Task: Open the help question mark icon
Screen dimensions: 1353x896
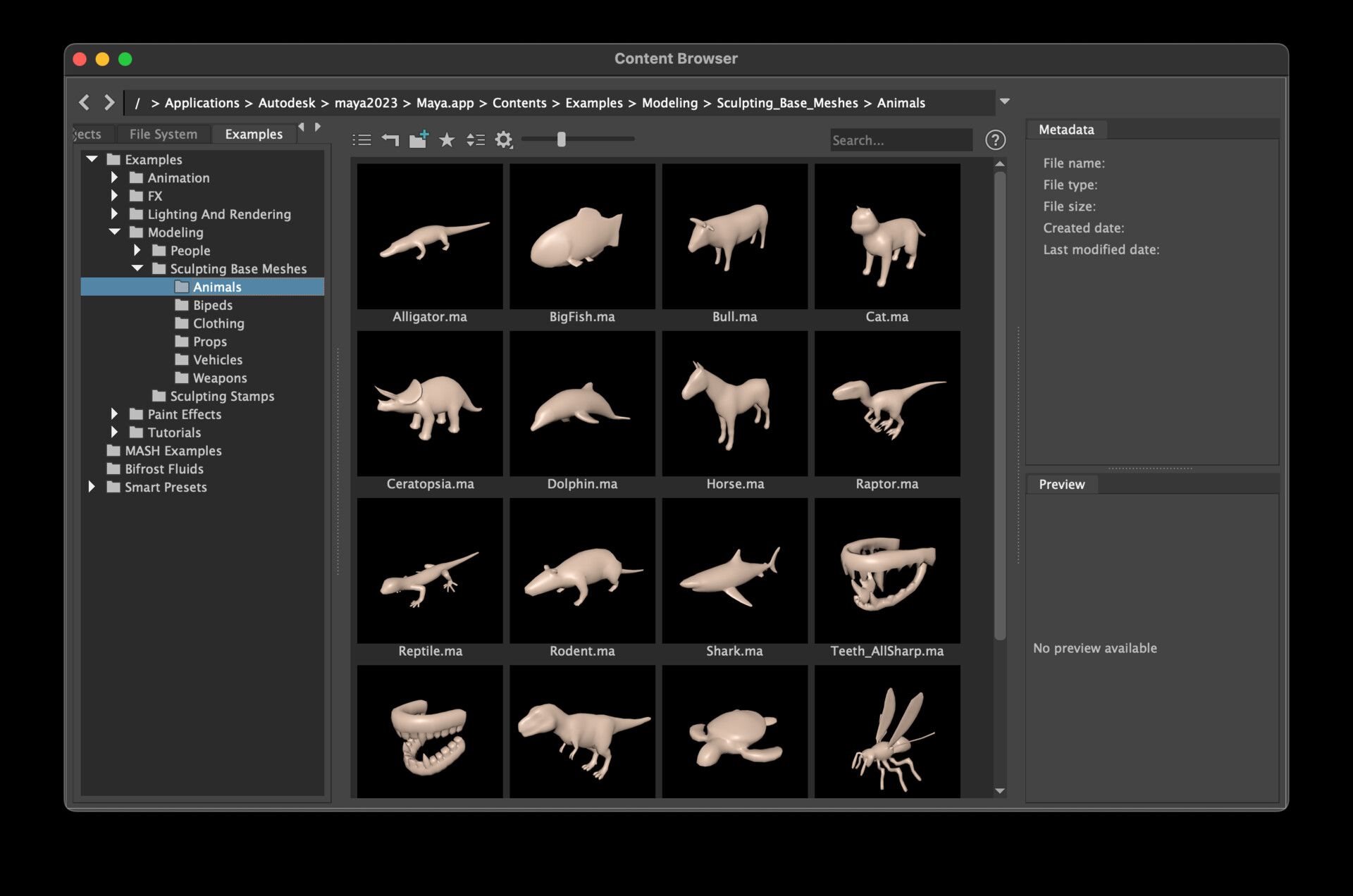Action: [995, 140]
